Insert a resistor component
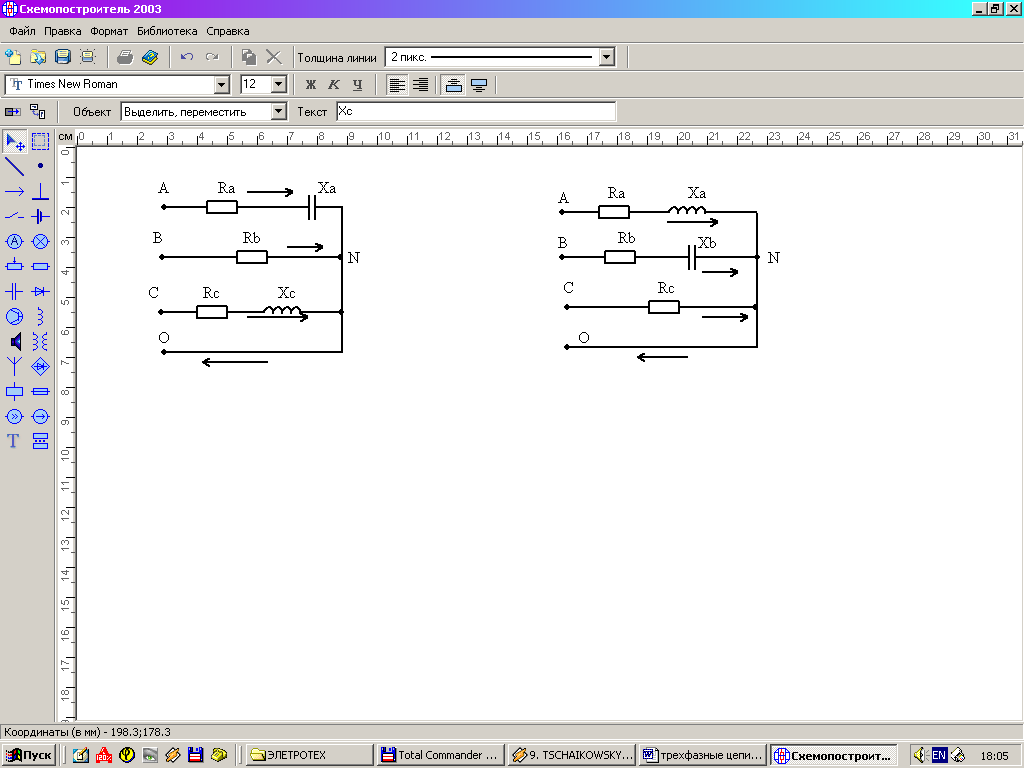The height and width of the screenshot is (768, 1024). pos(40,266)
